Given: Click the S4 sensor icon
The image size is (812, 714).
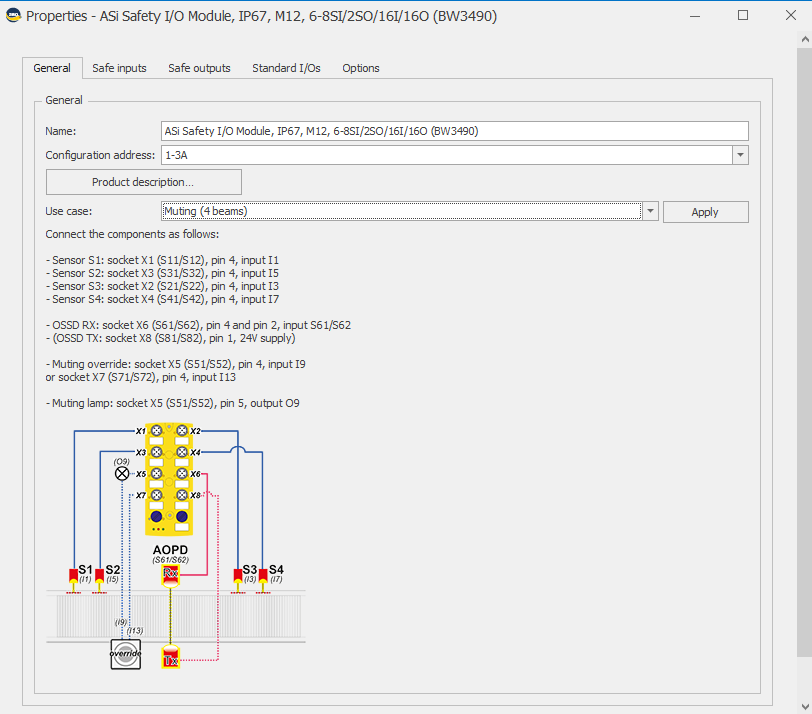Looking at the screenshot, I should pyautogui.click(x=263, y=576).
